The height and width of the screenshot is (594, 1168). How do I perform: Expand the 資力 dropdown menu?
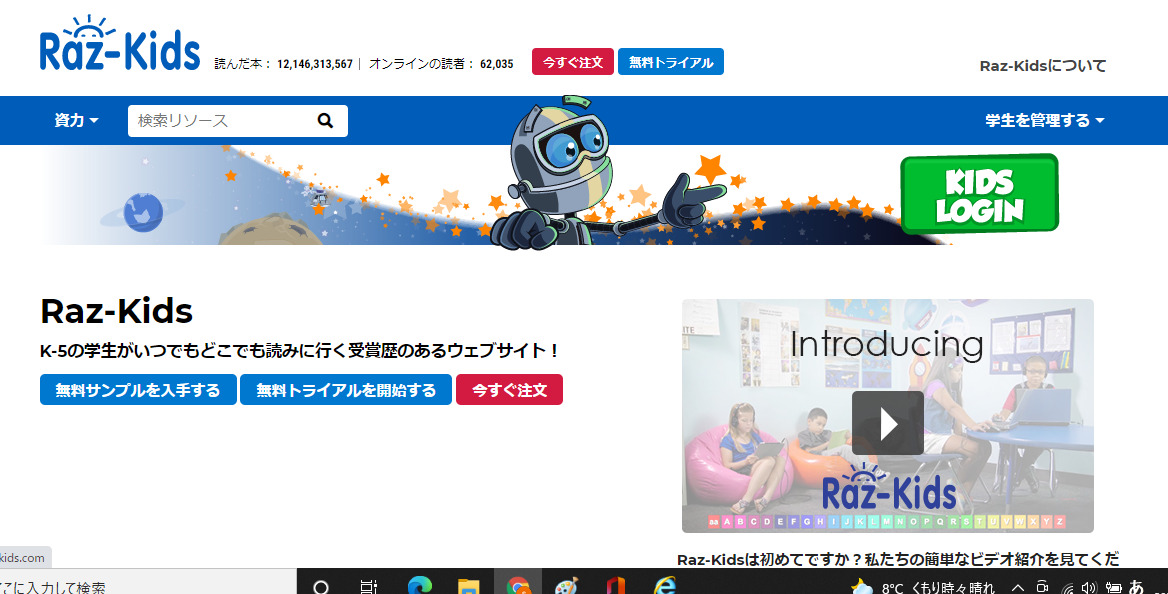pos(76,121)
